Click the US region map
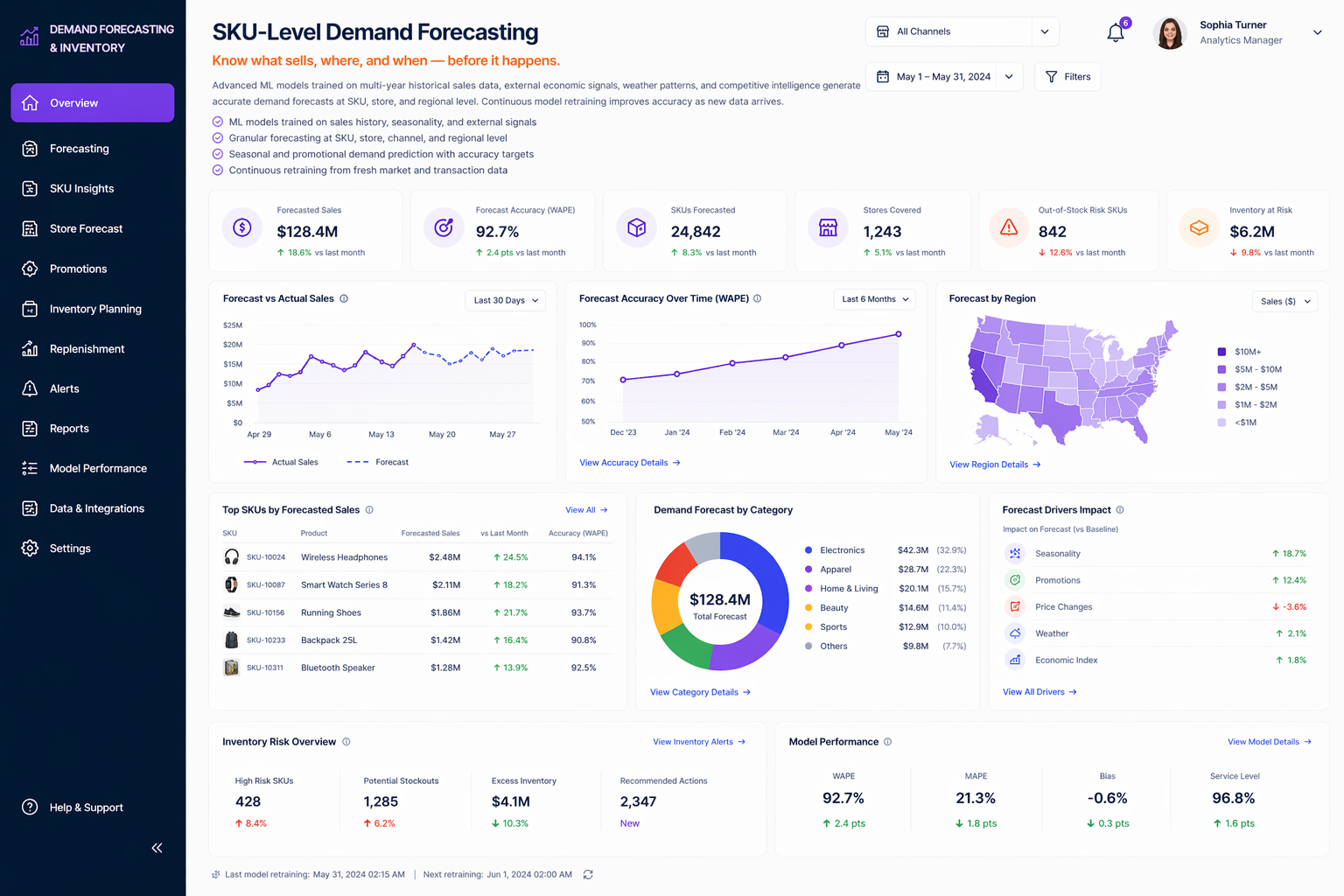This screenshot has height=896, width=1344. 1071,379
